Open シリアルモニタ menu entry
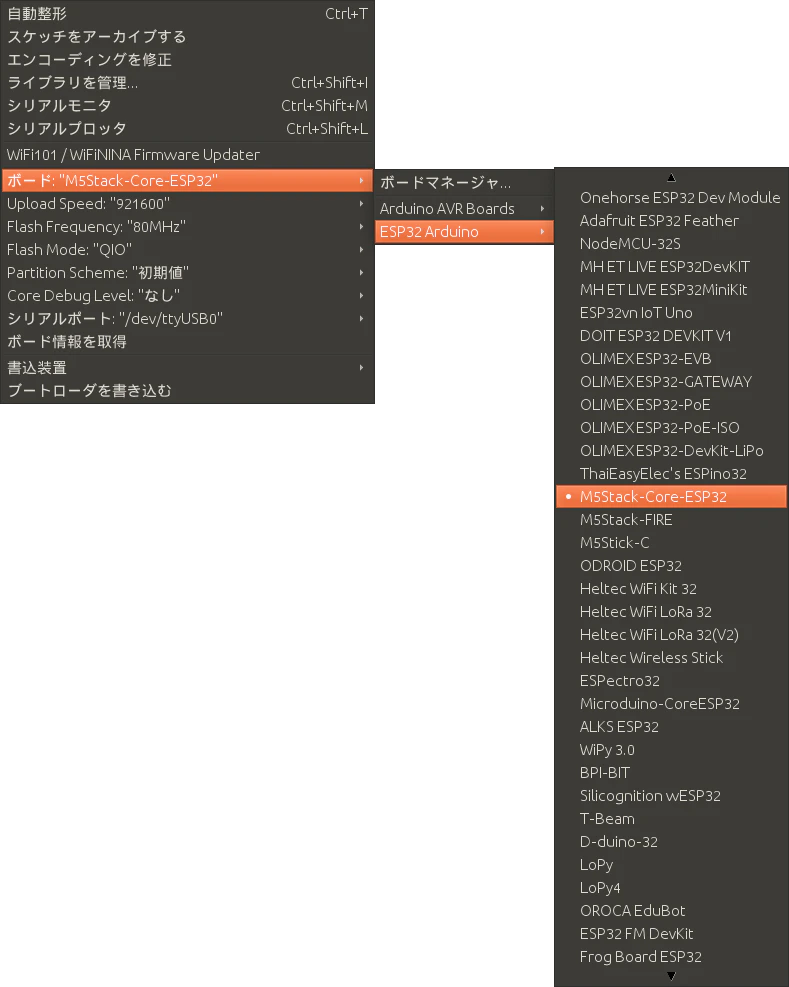Viewport: 789px width, 987px height. (x=187, y=106)
